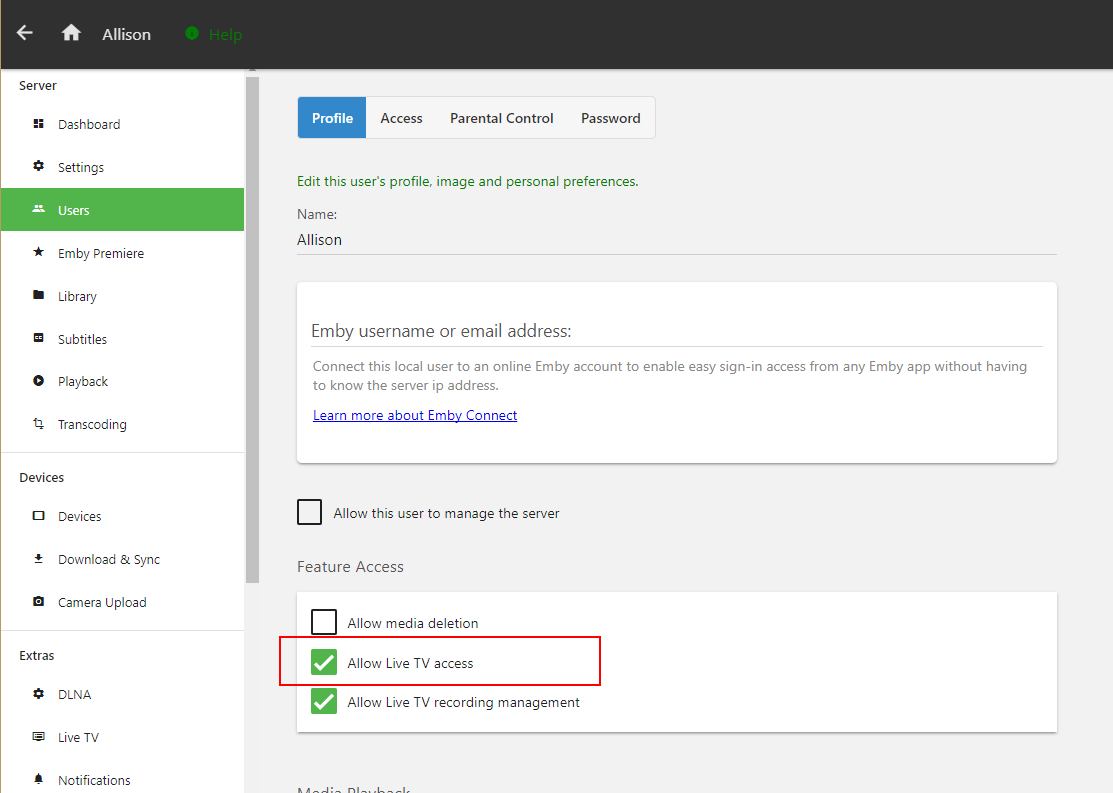Open Emby Premiere page

pyautogui.click(x=123, y=253)
